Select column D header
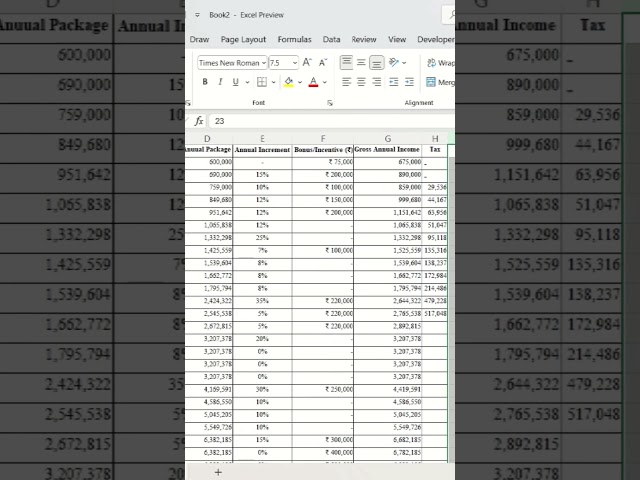The width and height of the screenshot is (640, 480). pos(207,139)
